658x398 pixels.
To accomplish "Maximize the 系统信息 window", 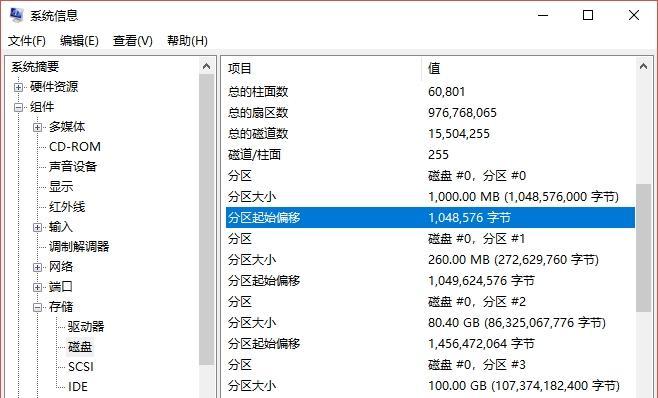I will point(588,16).
